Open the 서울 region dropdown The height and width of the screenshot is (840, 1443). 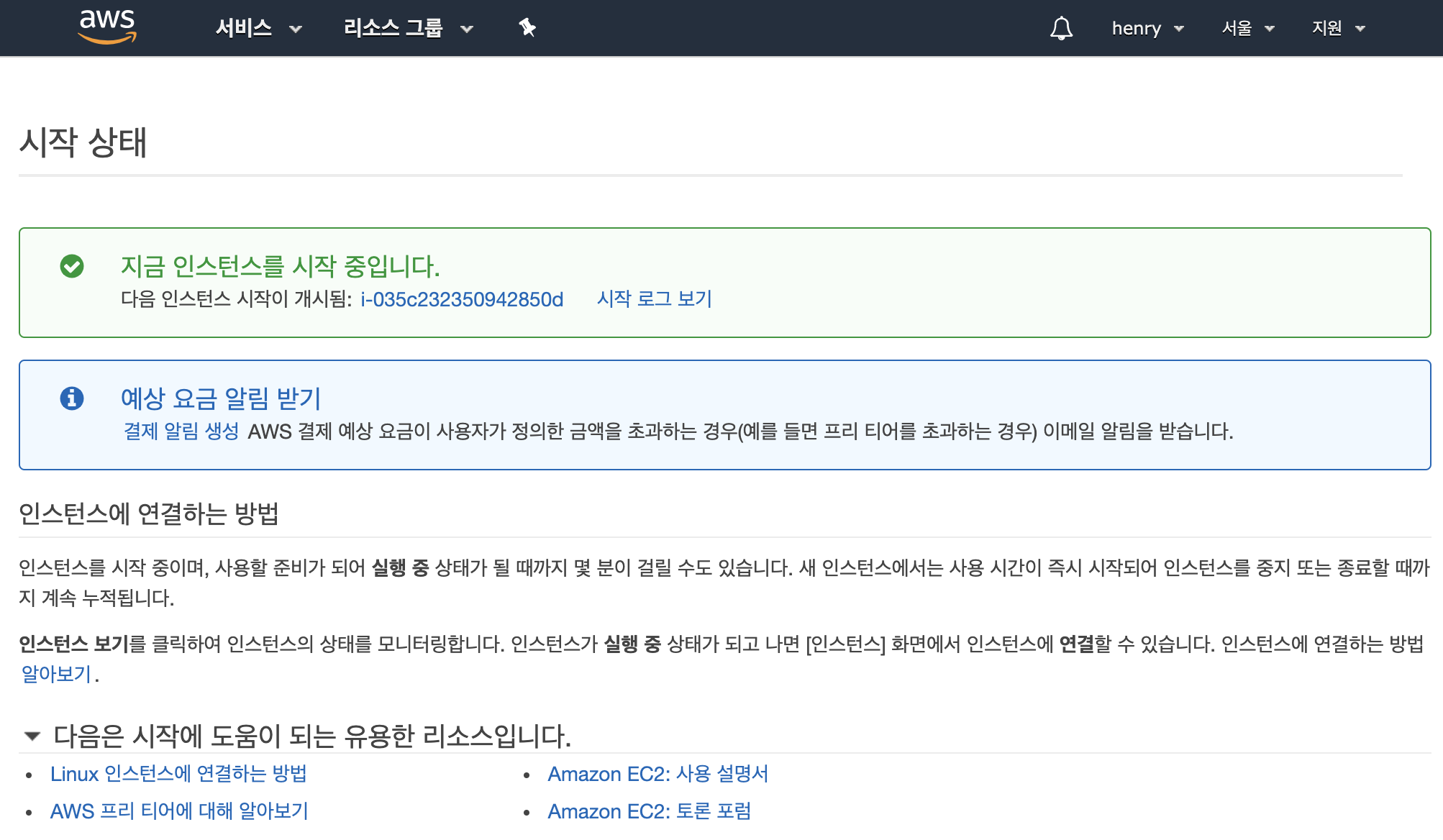coord(1247,28)
